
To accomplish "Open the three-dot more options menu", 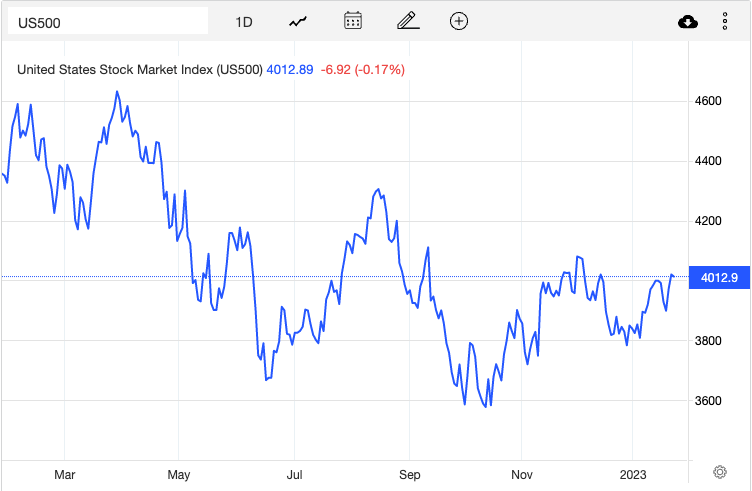I will [x=725, y=22].
